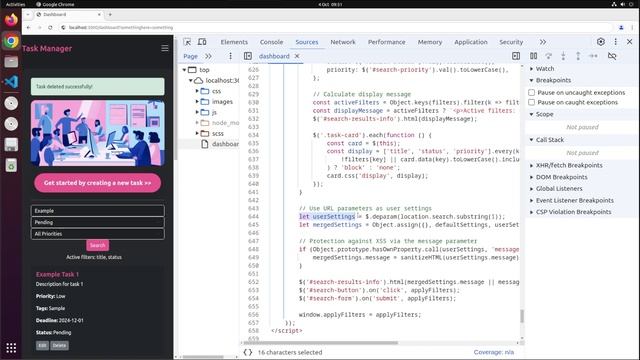Click the browser back arrow
This screenshot has width=640, height=360.
[x=29, y=27]
